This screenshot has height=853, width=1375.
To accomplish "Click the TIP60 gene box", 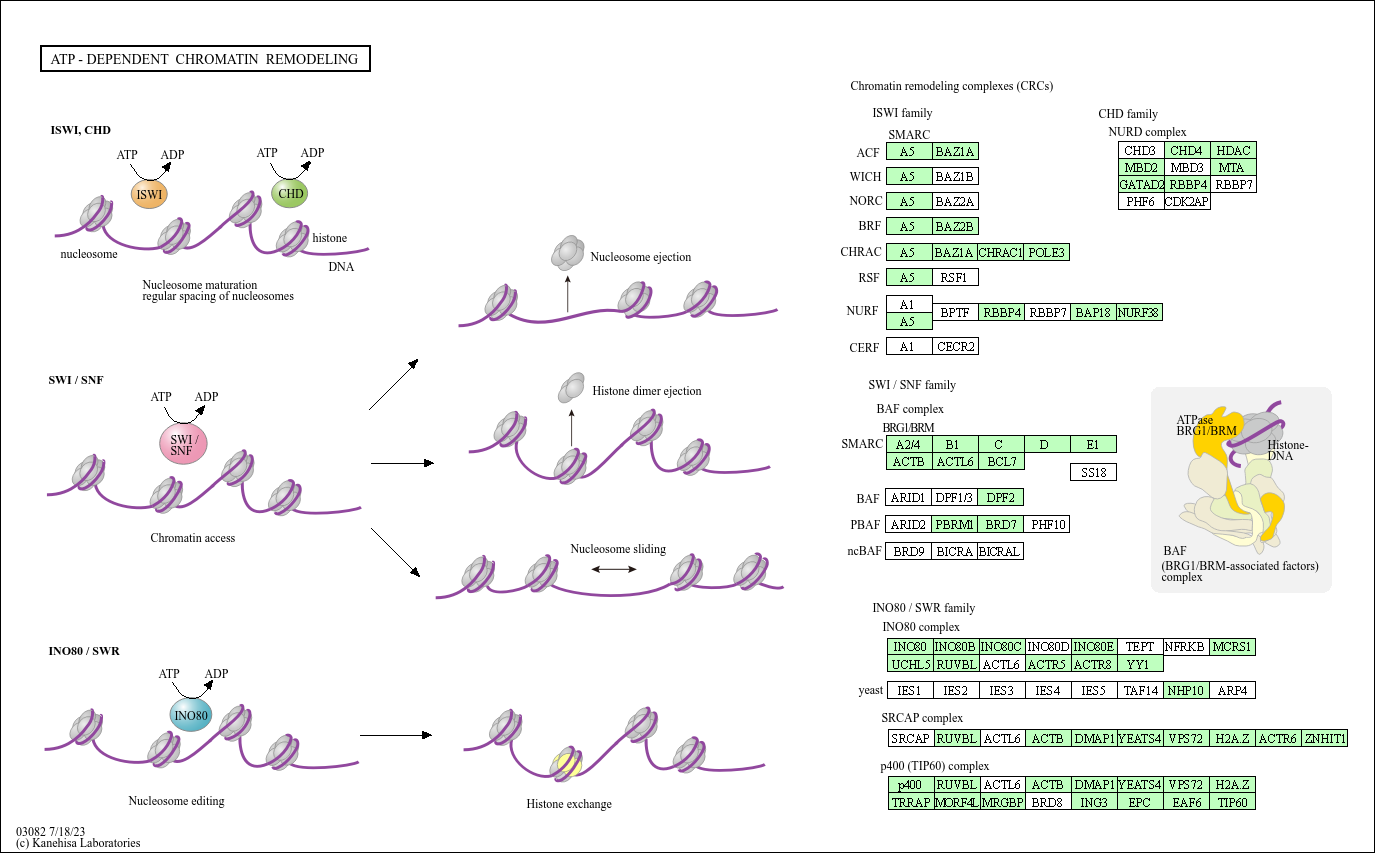I will [1232, 802].
